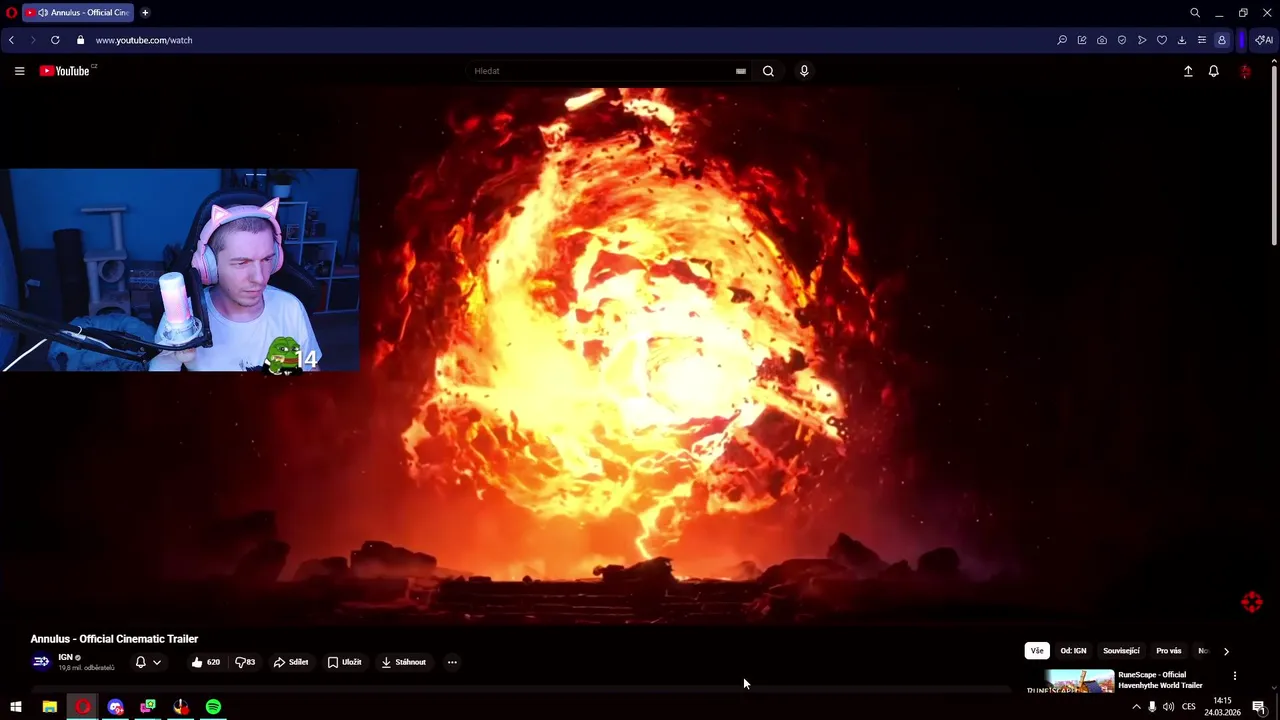Open a new browser tab with plus
Image resolution: width=1280 pixels, height=720 pixels.
click(x=145, y=13)
